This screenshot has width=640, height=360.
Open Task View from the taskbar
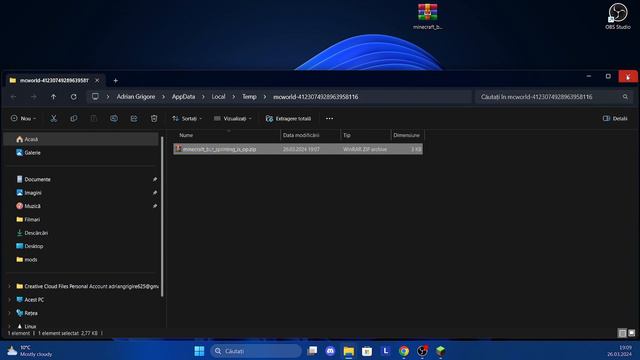pyautogui.click(x=312, y=351)
